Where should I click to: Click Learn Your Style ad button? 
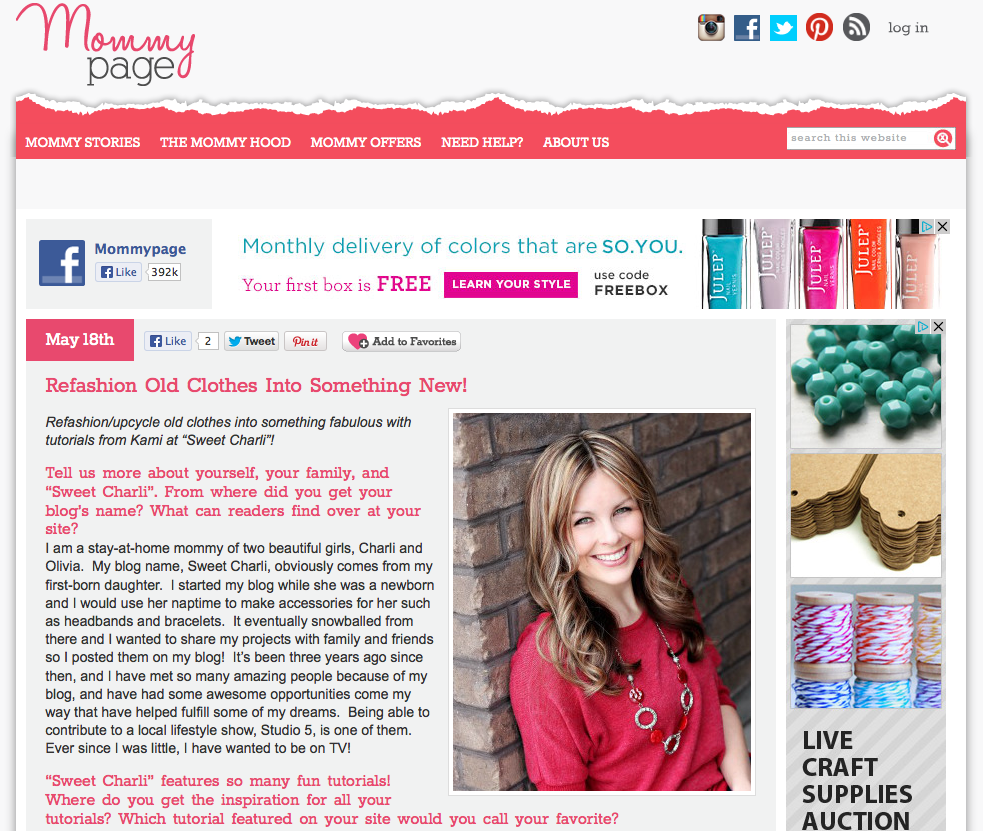click(x=511, y=285)
